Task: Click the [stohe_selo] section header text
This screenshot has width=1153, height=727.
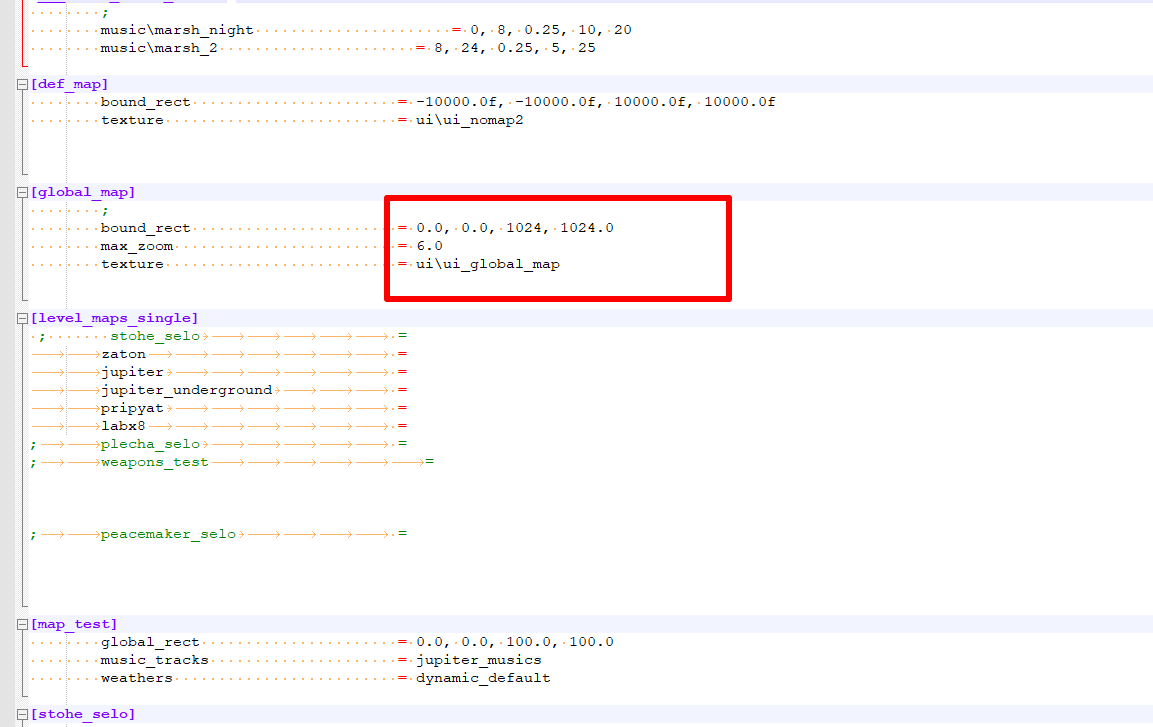Action: [x=83, y=714]
